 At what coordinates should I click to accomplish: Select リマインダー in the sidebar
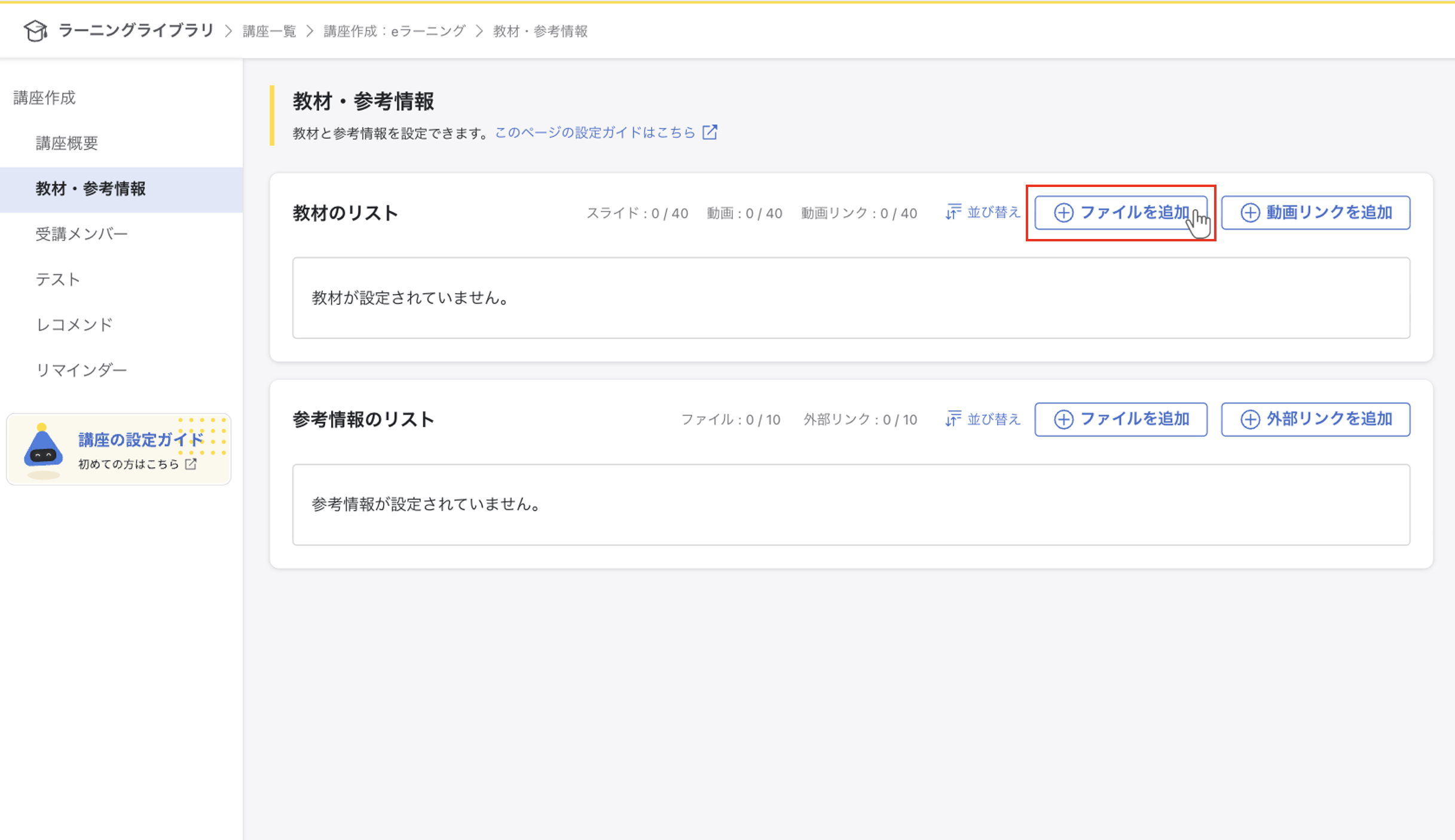[x=81, y=369]
